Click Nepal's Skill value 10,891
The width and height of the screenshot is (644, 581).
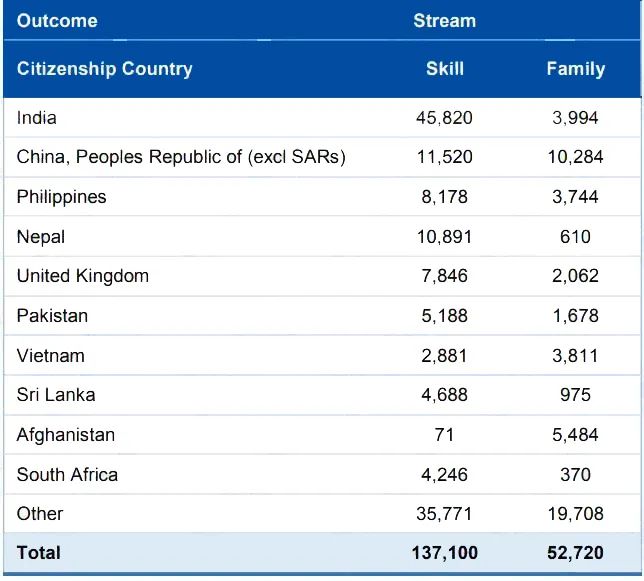pos(444,237)
